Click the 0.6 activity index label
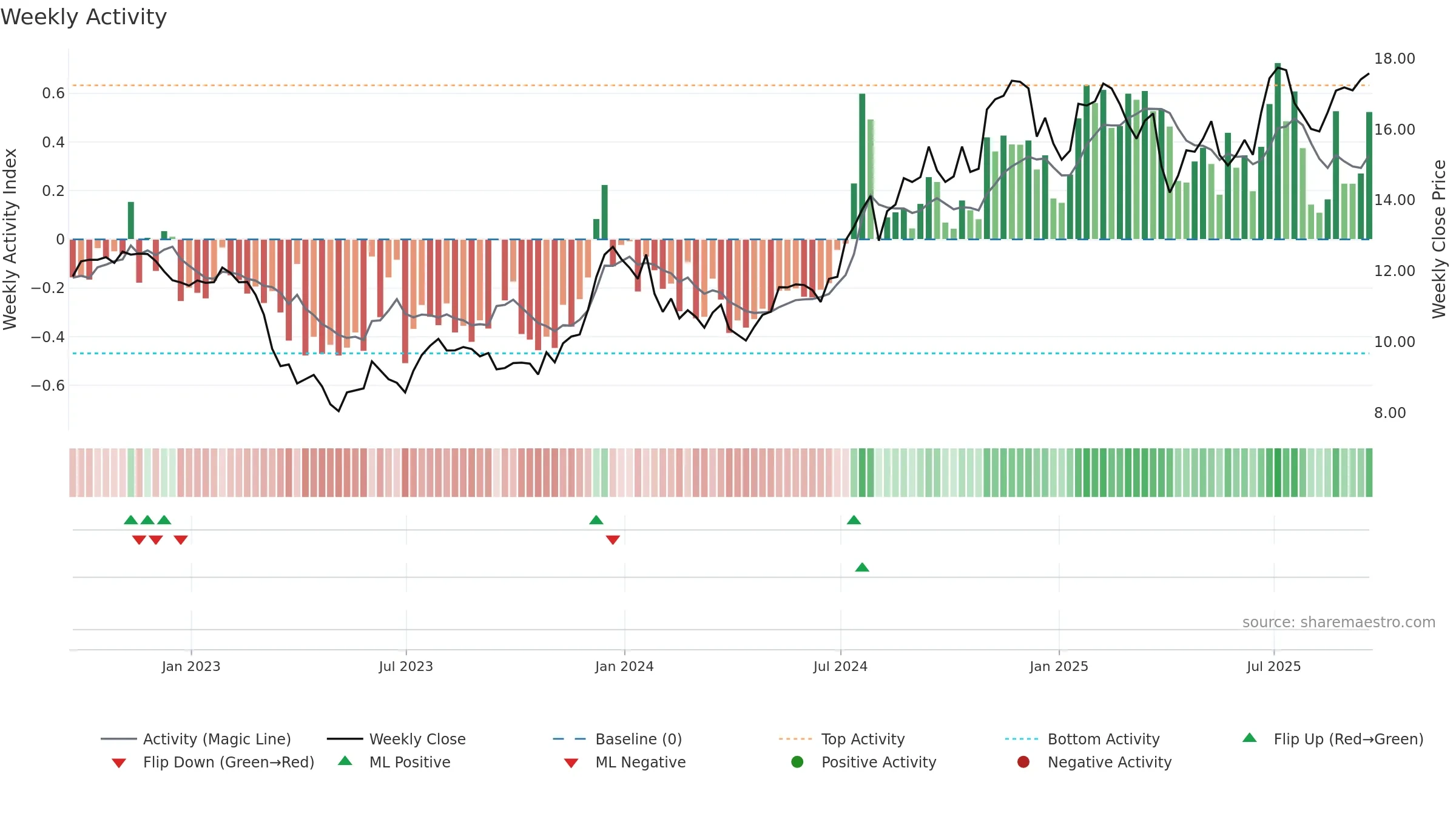The height and width of the screenshot is (819, 1456). click(53, 93)
